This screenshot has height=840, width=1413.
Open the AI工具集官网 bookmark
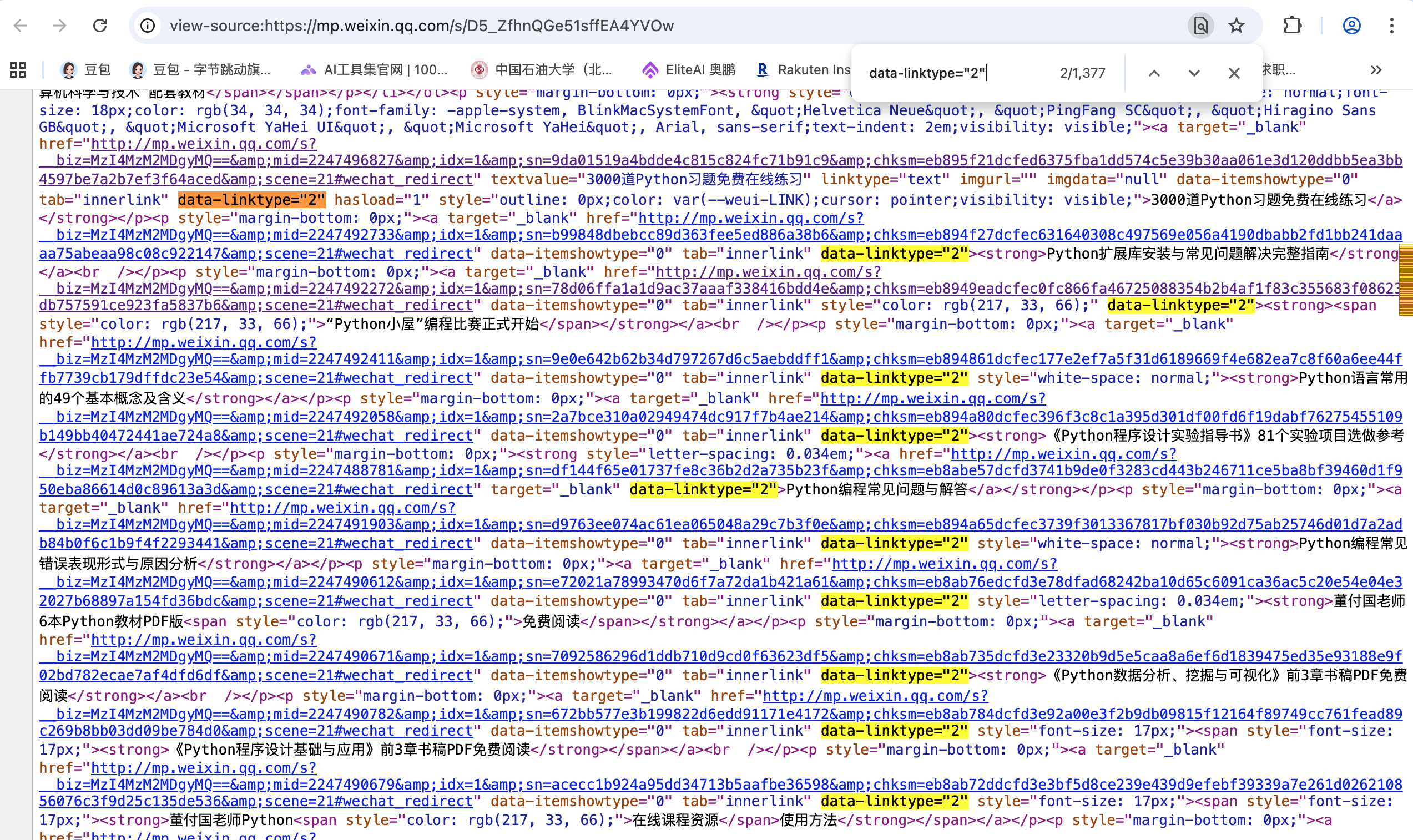374,69
